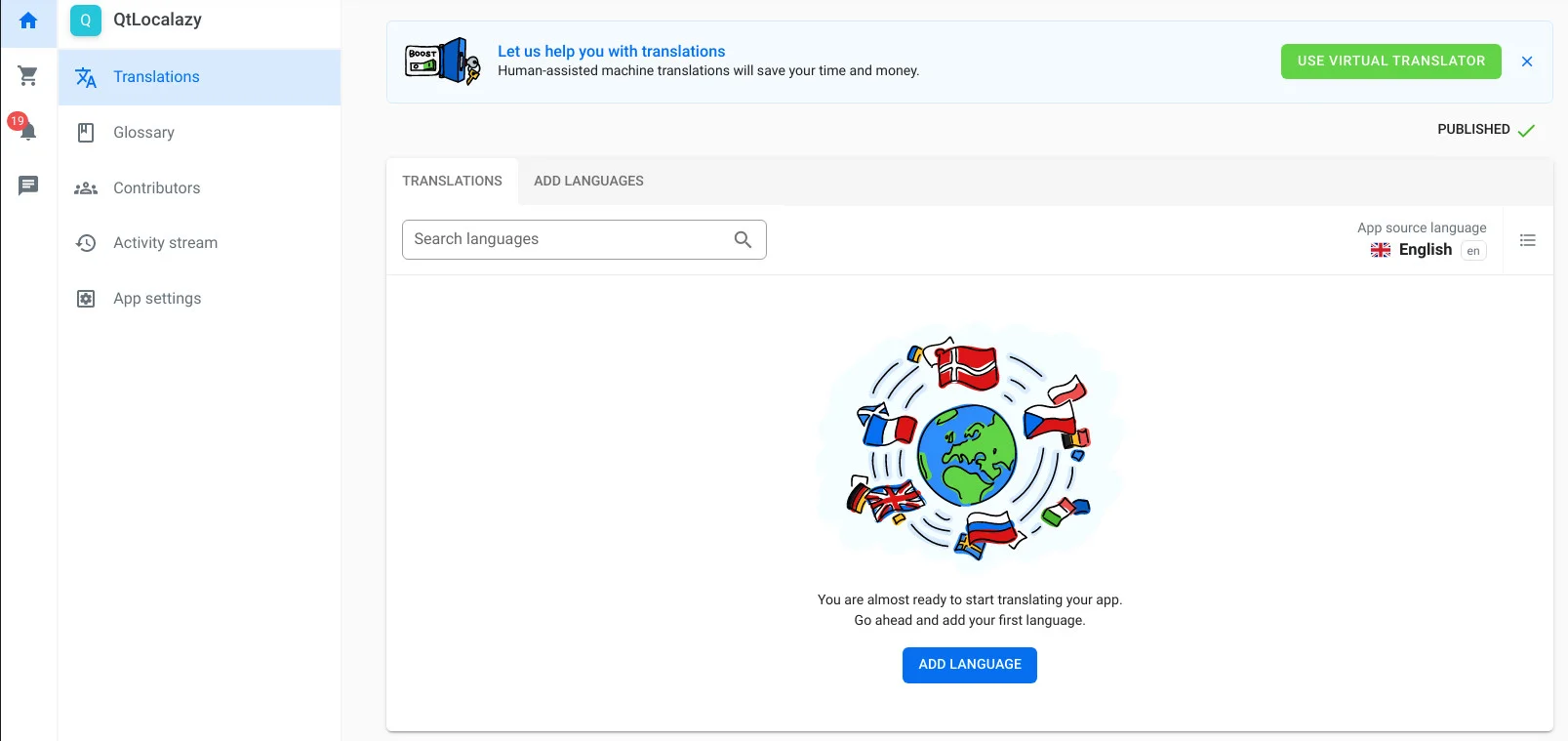Click the Search languages input field
The height and width of the screenshot is (741, 1568).
[570, 239]
